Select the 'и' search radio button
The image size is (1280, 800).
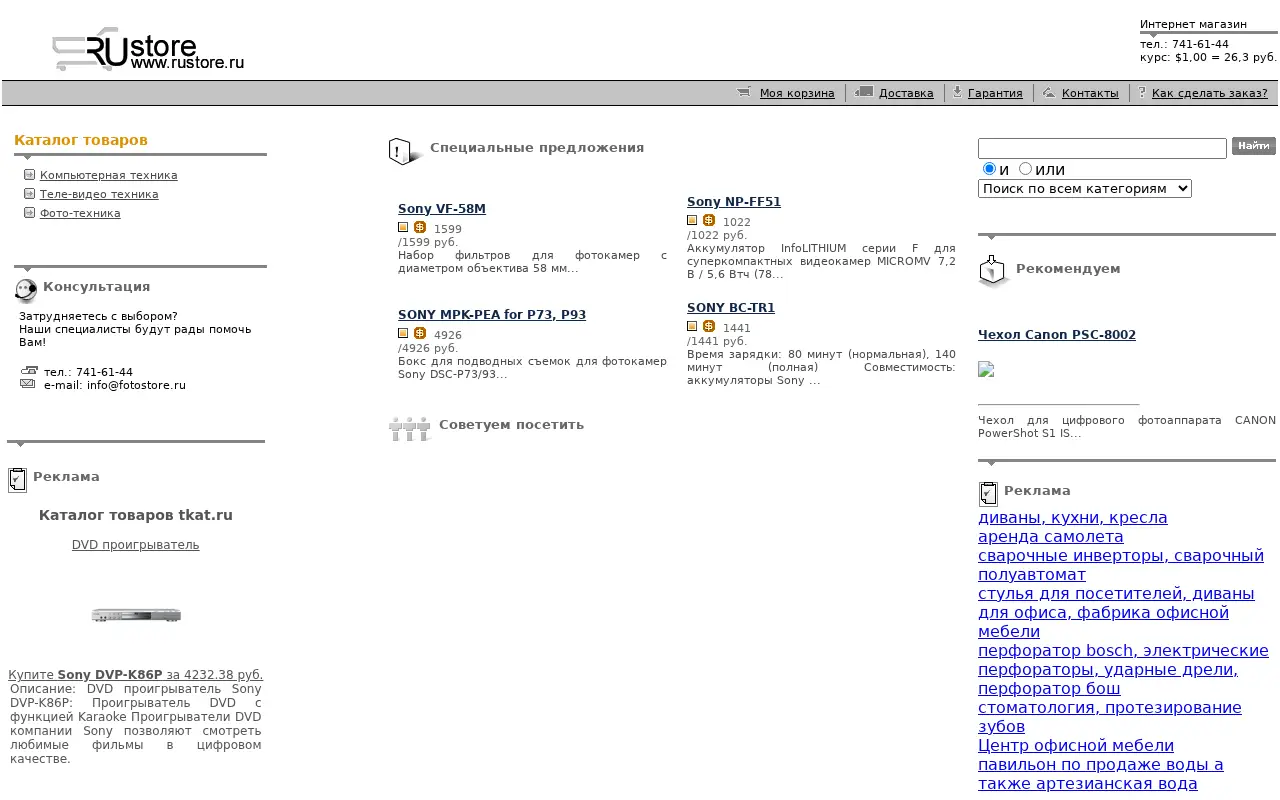coord(989,169)
